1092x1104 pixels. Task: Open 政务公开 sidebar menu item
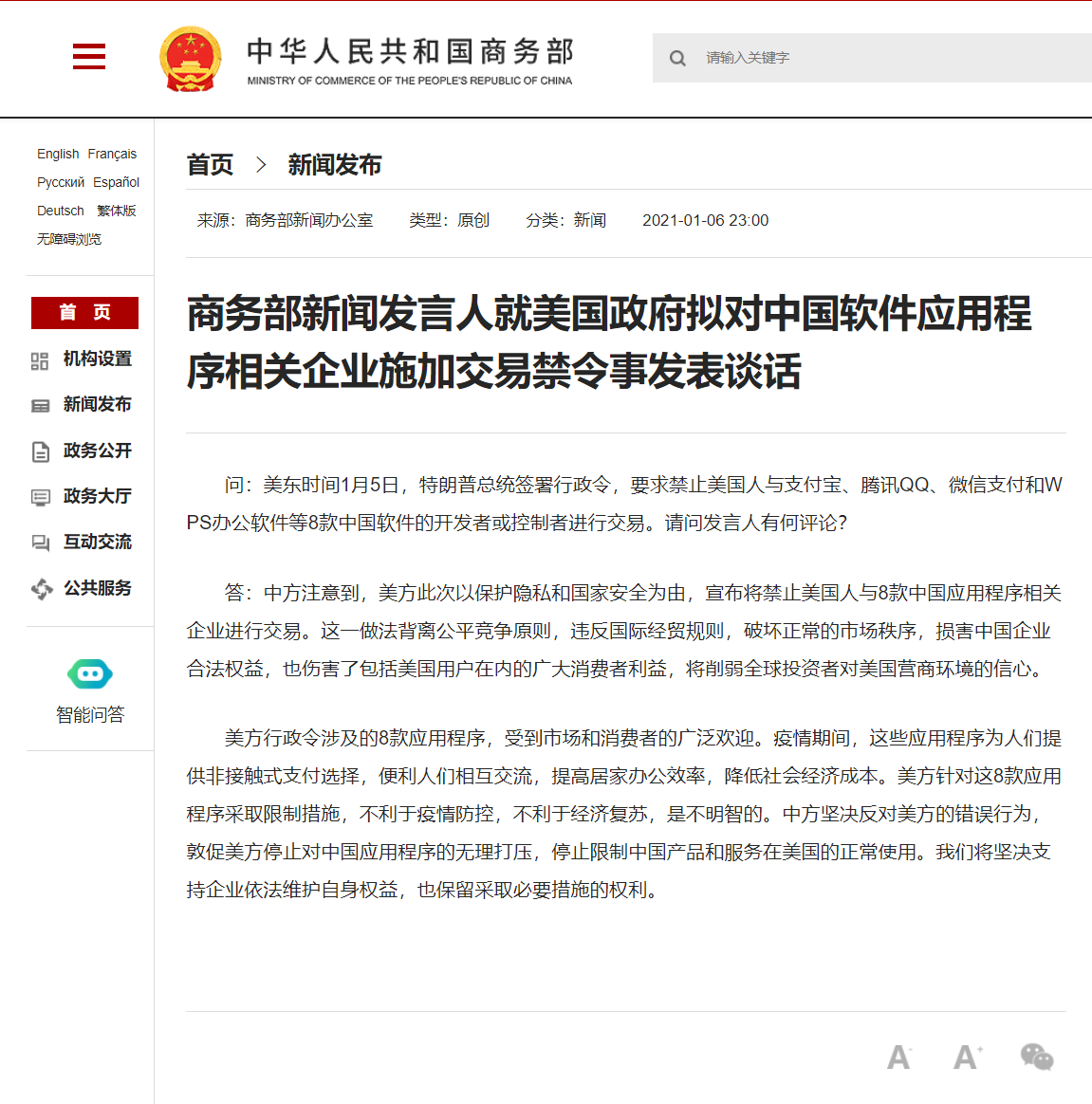tap(97, 451)
